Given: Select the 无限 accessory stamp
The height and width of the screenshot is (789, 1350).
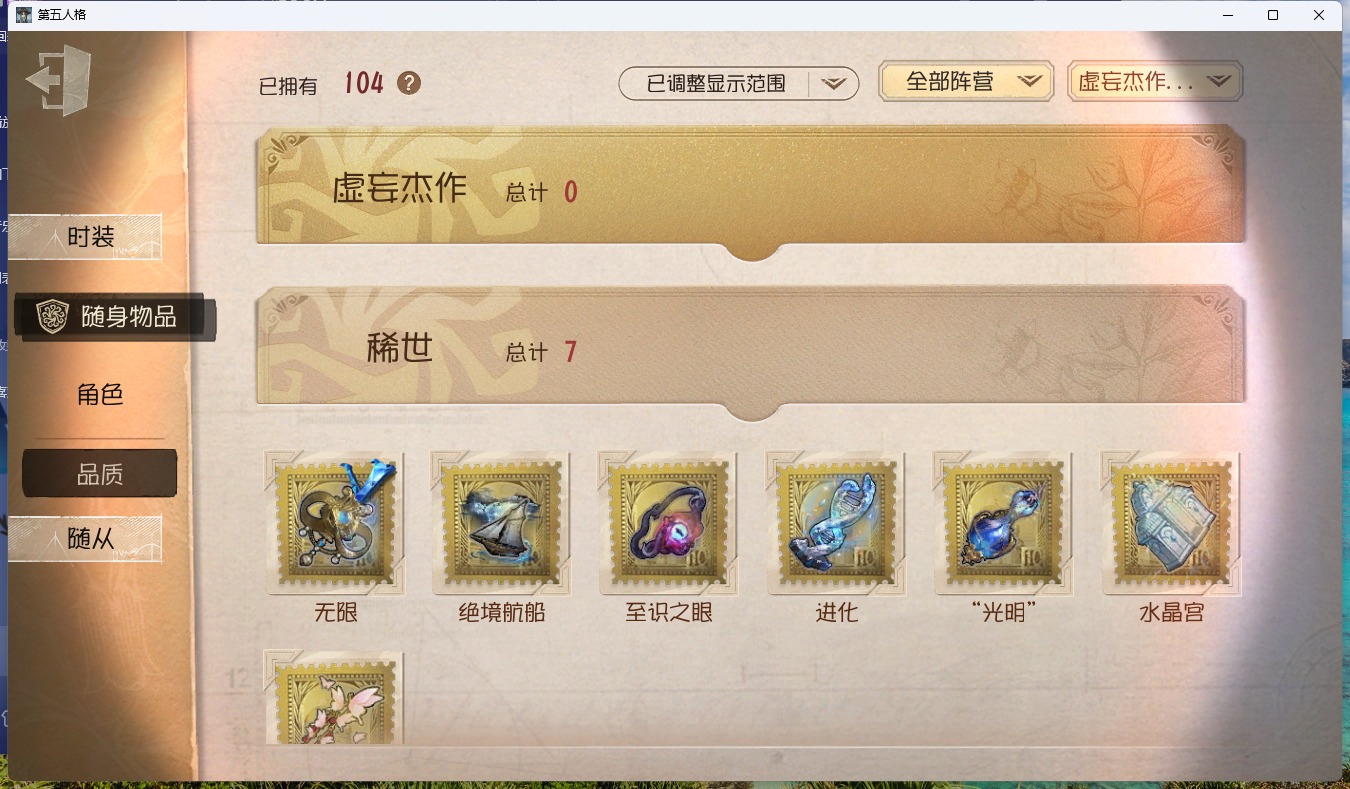Looking at the screenshot, I should point(335,523).
